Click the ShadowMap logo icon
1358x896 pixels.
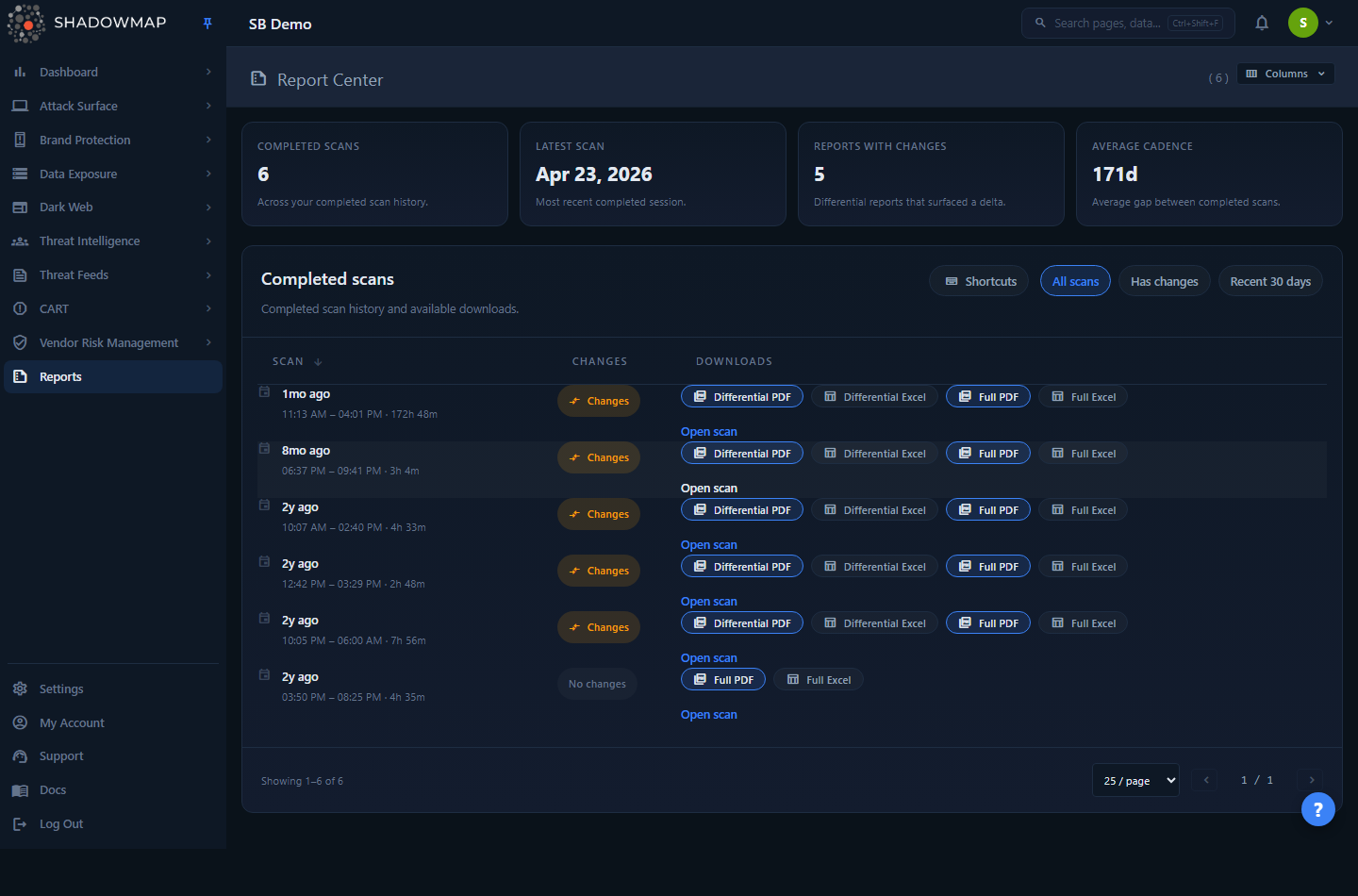tap(26, 24)
